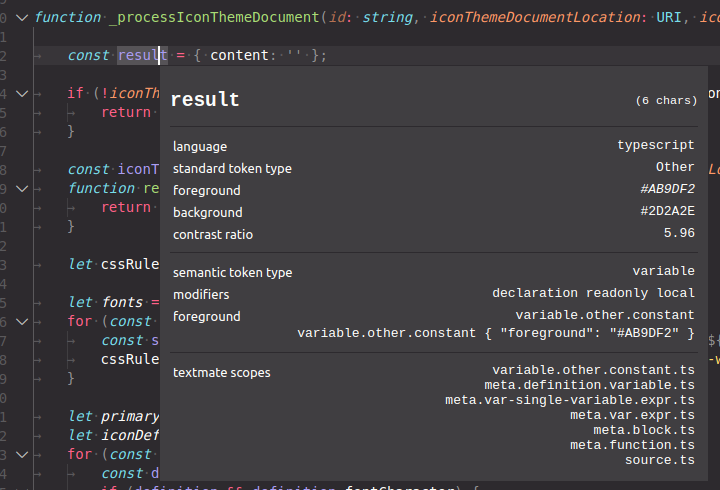Collapse the first for (const loop chevron
The width and height of the screenshot is (720, 490).
[x=22, y=322]
